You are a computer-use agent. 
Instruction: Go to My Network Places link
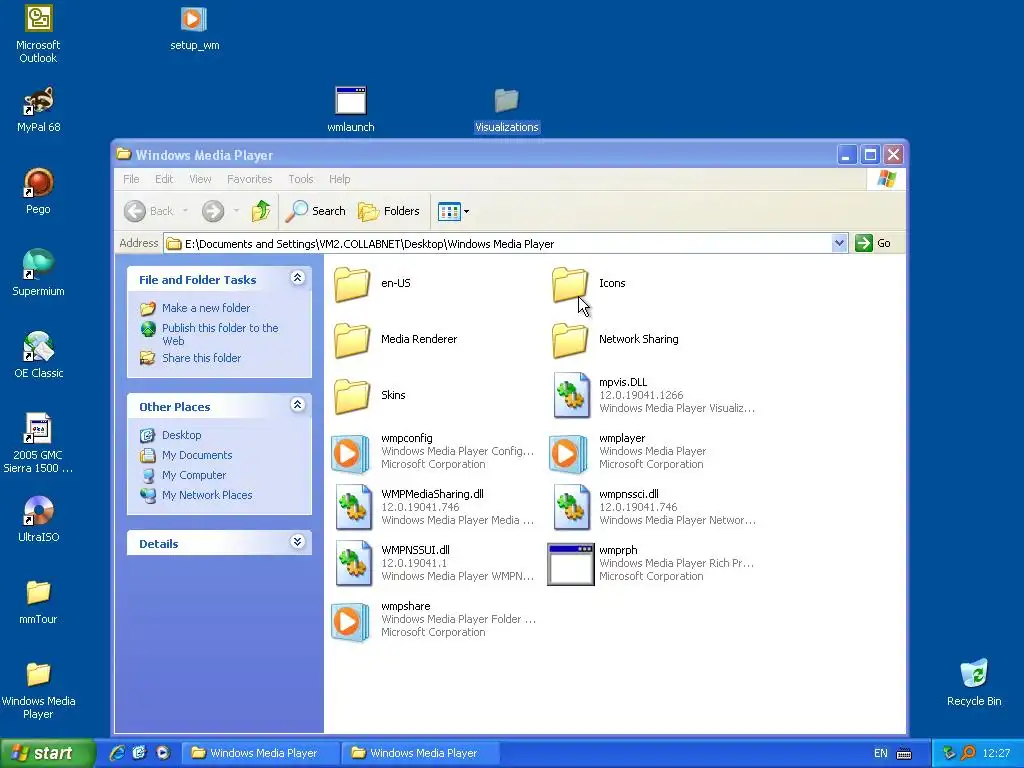(x=207, y=495)
